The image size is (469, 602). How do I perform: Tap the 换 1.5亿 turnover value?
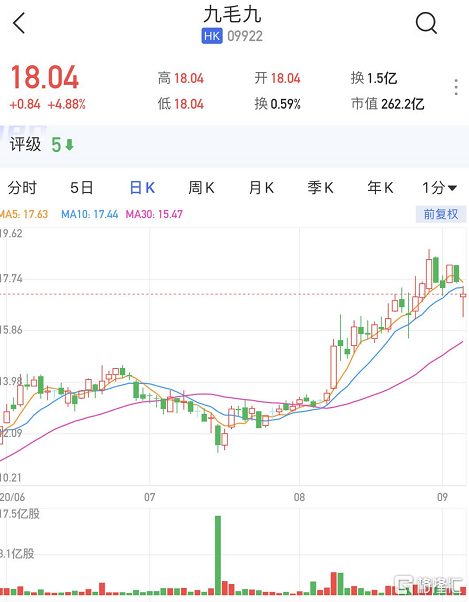click(x=374, y=78)
